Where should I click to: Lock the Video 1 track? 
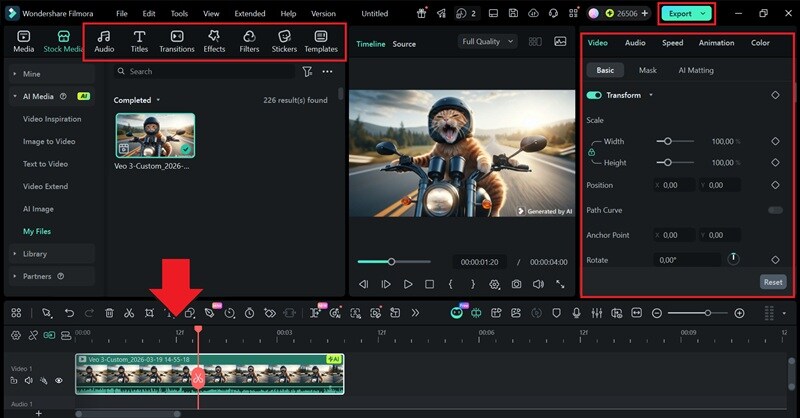[x=14, y=381]
